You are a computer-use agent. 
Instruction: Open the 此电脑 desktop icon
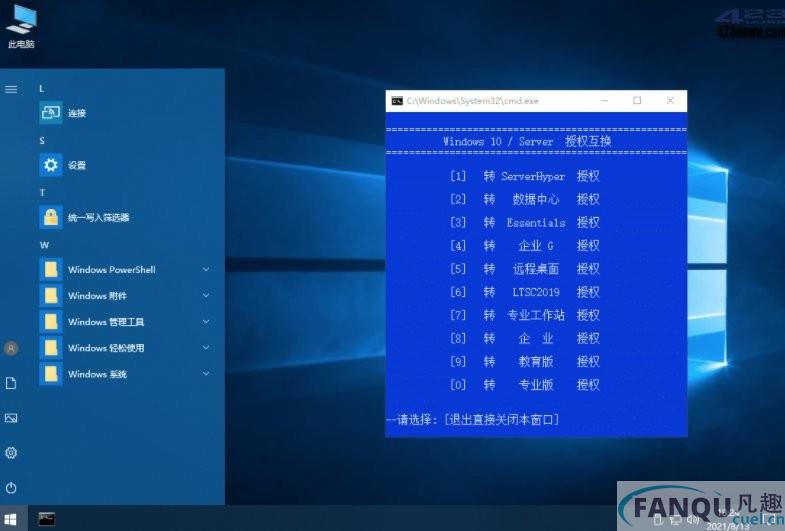[x=21, y=26]
